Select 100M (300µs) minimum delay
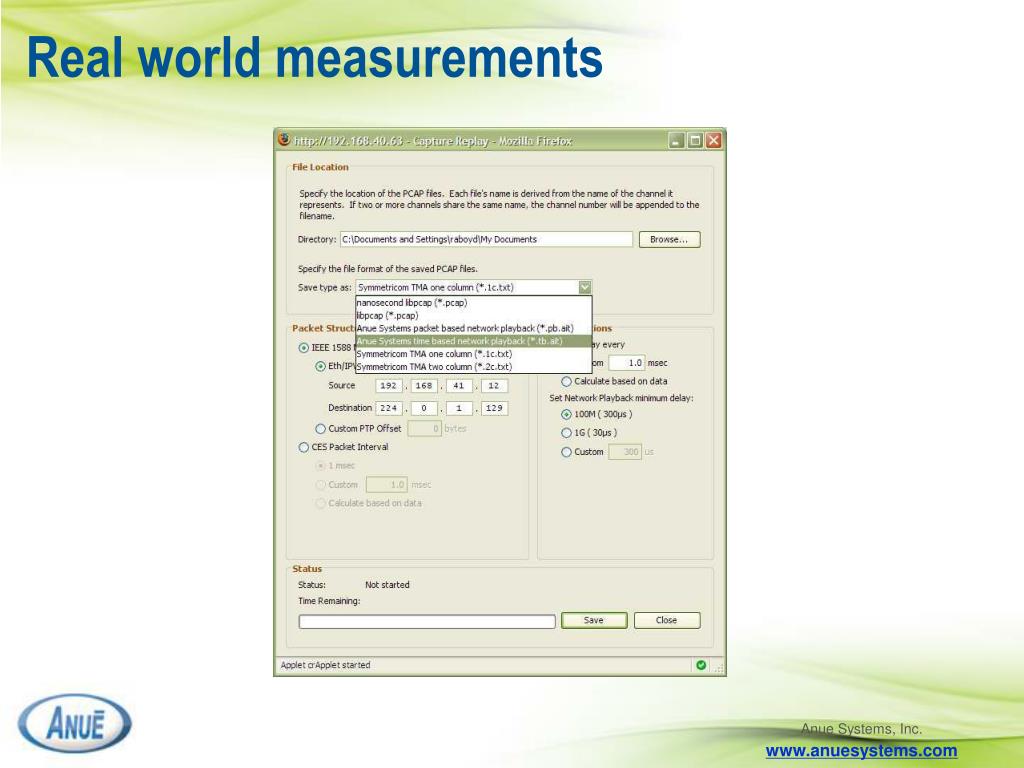 [x=566, y=415]
